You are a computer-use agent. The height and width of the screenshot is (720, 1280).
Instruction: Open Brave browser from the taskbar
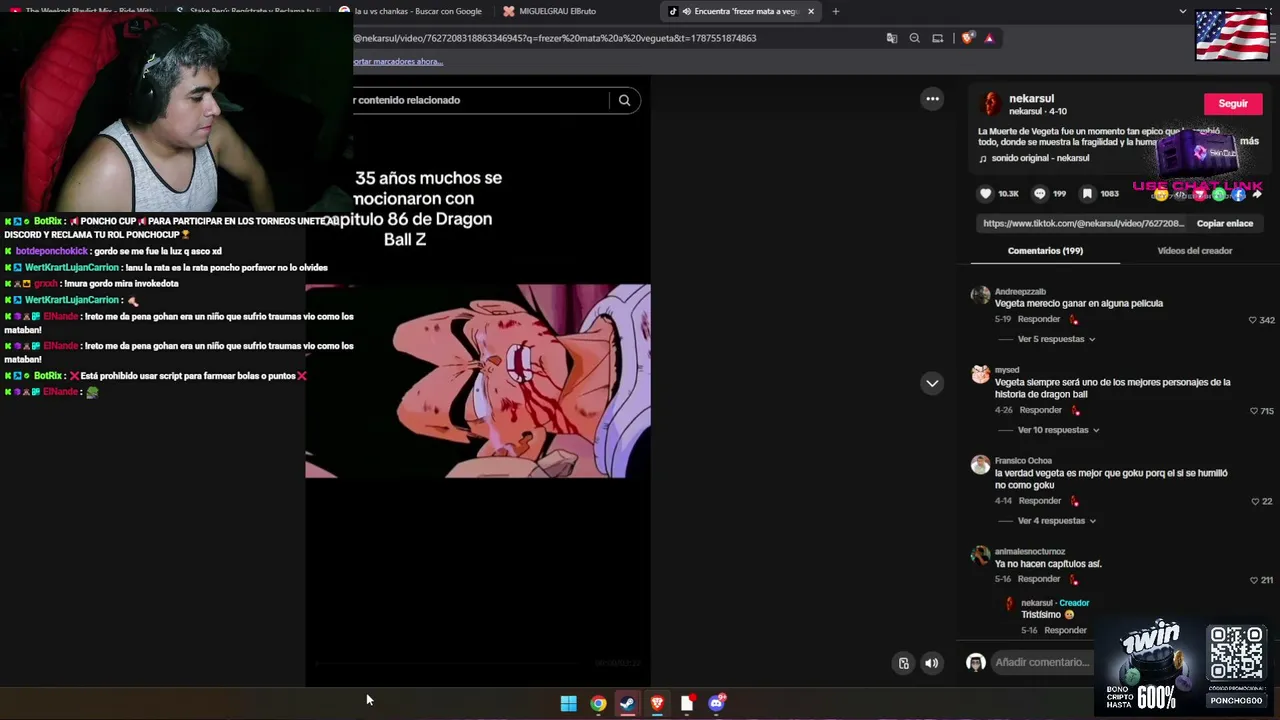coord(657,703)
